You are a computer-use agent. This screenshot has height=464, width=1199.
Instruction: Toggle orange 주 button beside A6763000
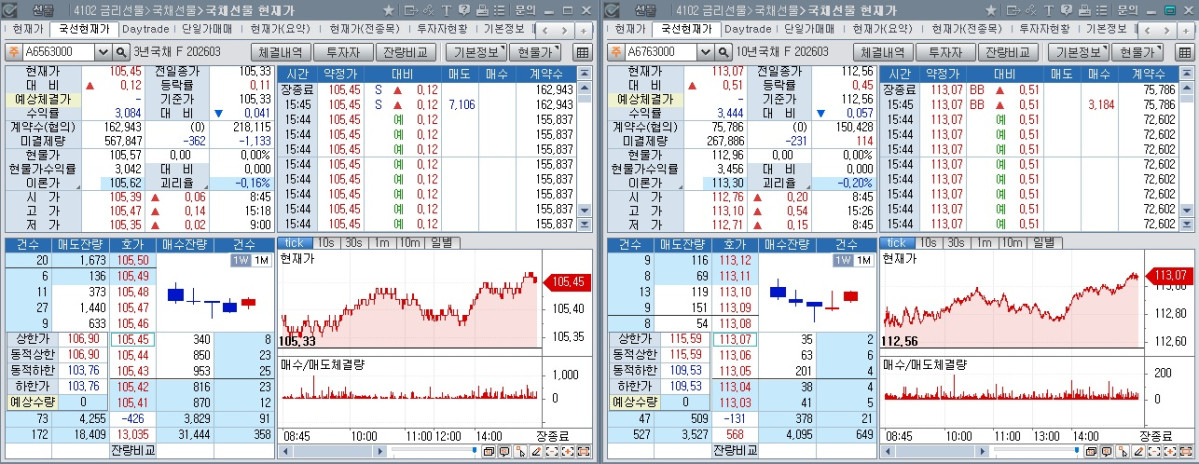(x=616, y=52)
